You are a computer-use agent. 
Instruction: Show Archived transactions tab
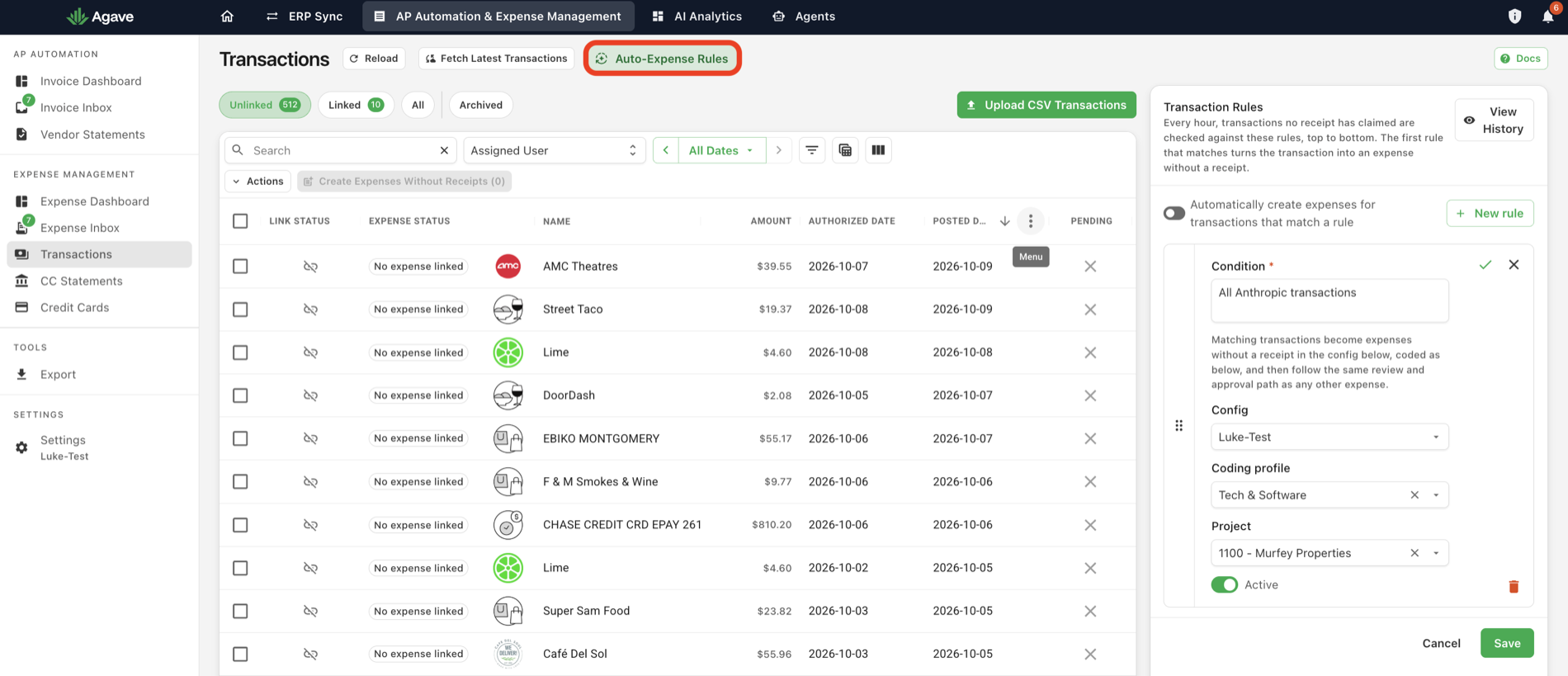pyautogui.click(x=481, y=105)
